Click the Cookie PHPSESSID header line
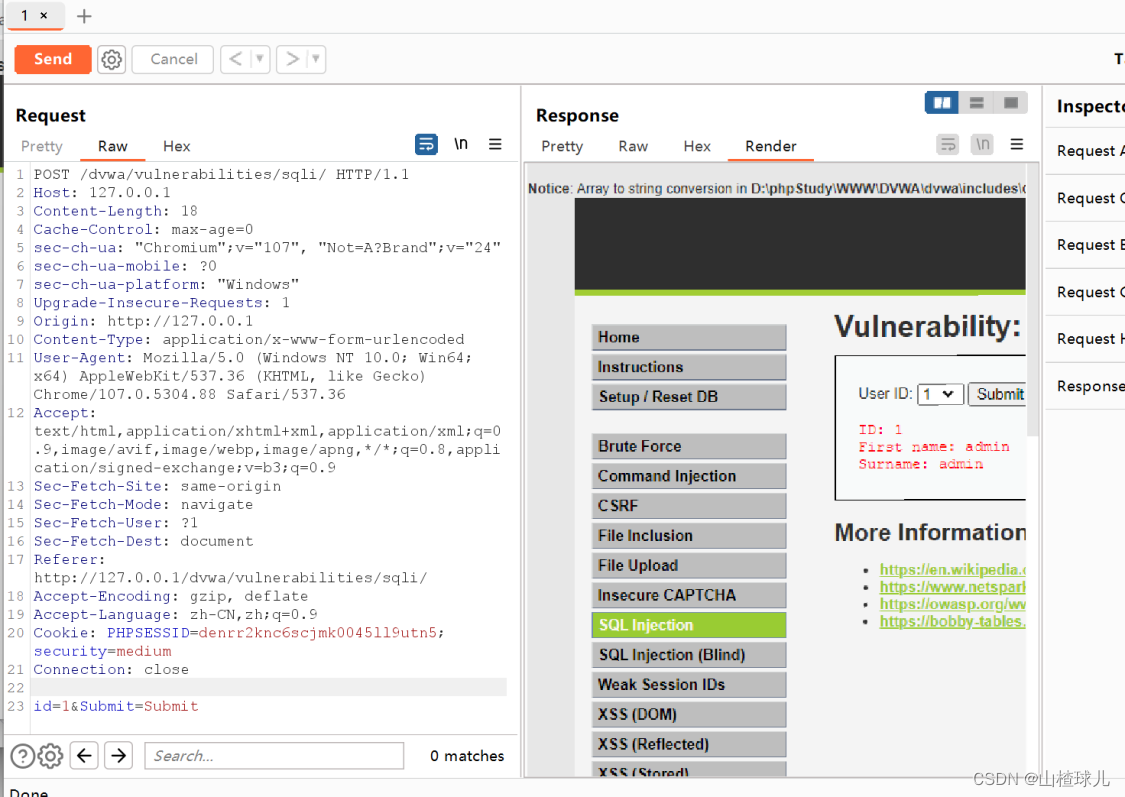 239,633
